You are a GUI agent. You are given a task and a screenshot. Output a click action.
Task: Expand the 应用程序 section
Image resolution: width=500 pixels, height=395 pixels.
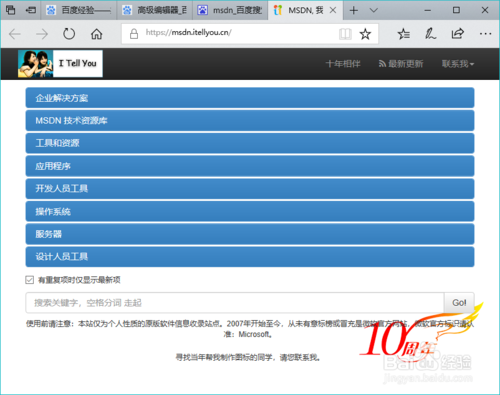pyautogui.click(x=250, y=166)
